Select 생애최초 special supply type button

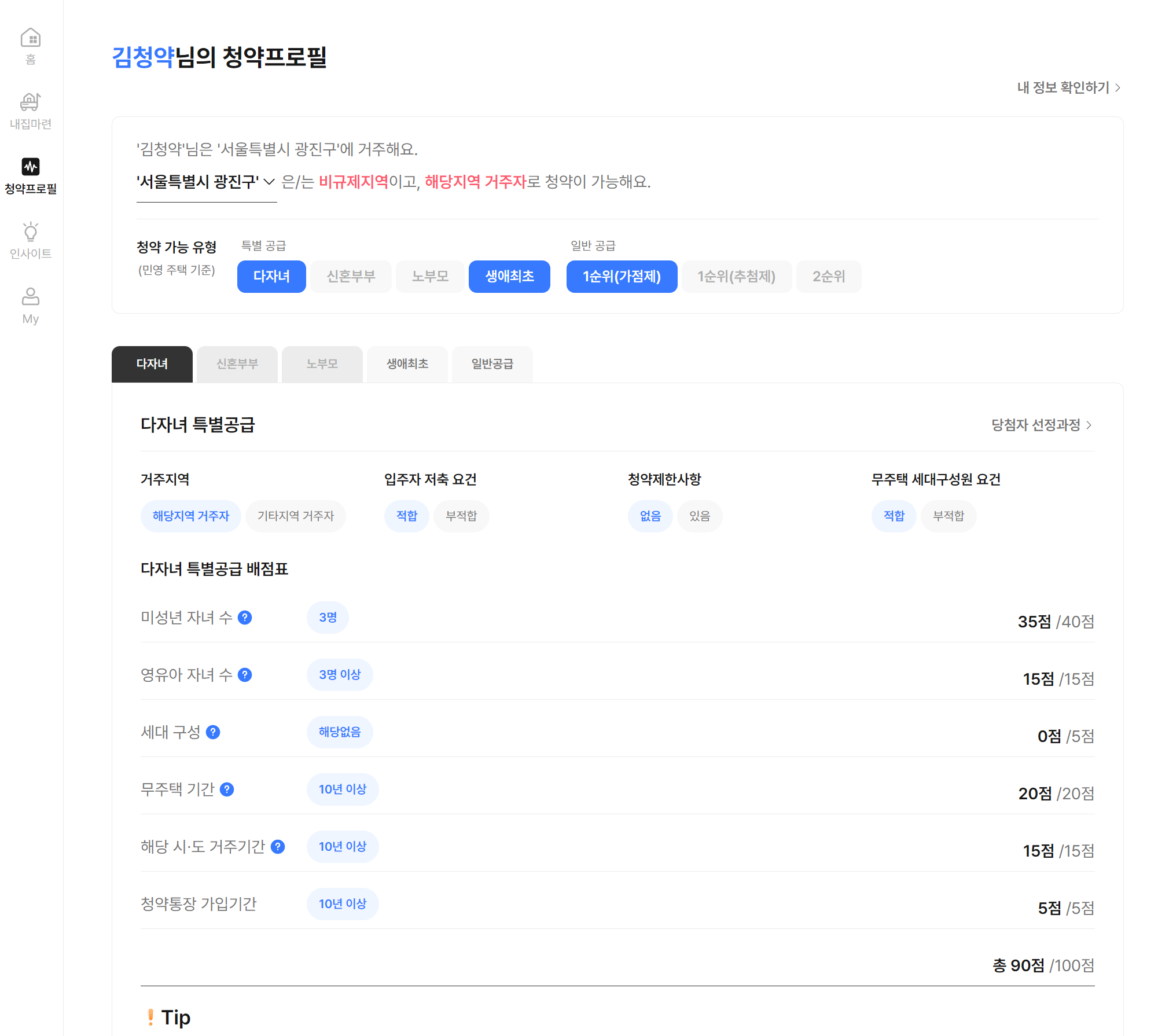click(x=509, y=277)
